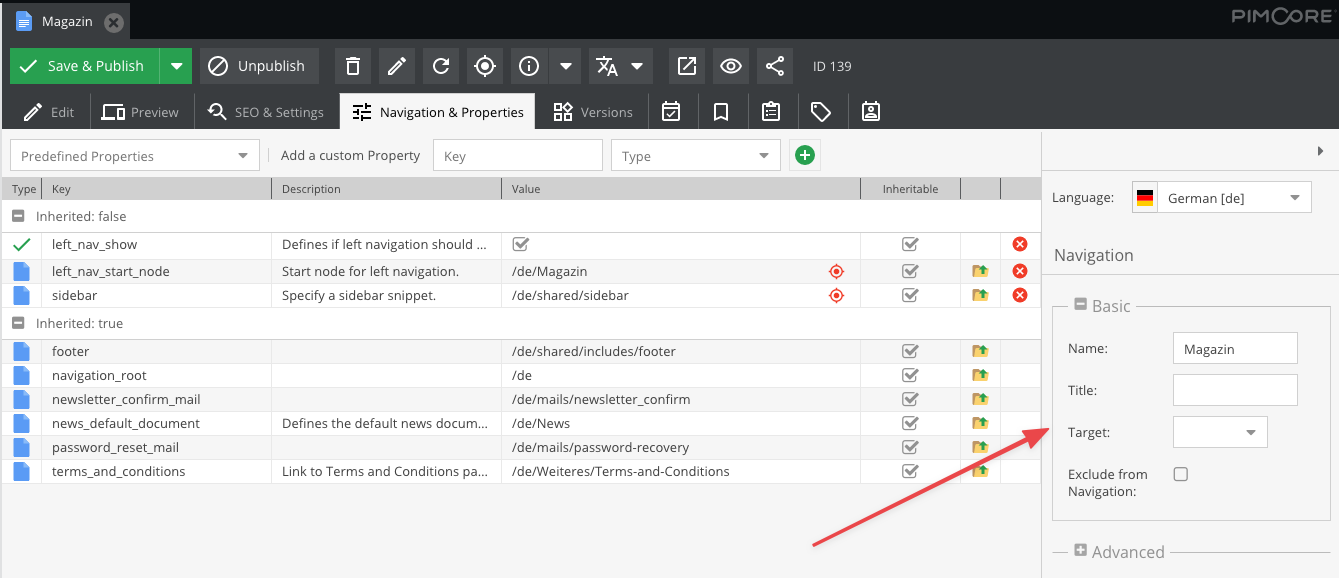Click the Unpublish button
The image size is (1339, 578).
click(x=259, y=66)
